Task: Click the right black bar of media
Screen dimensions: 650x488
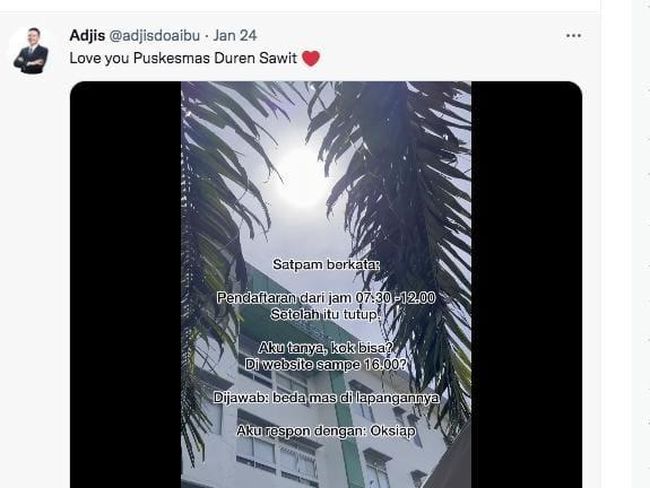Action: [527, 284]
